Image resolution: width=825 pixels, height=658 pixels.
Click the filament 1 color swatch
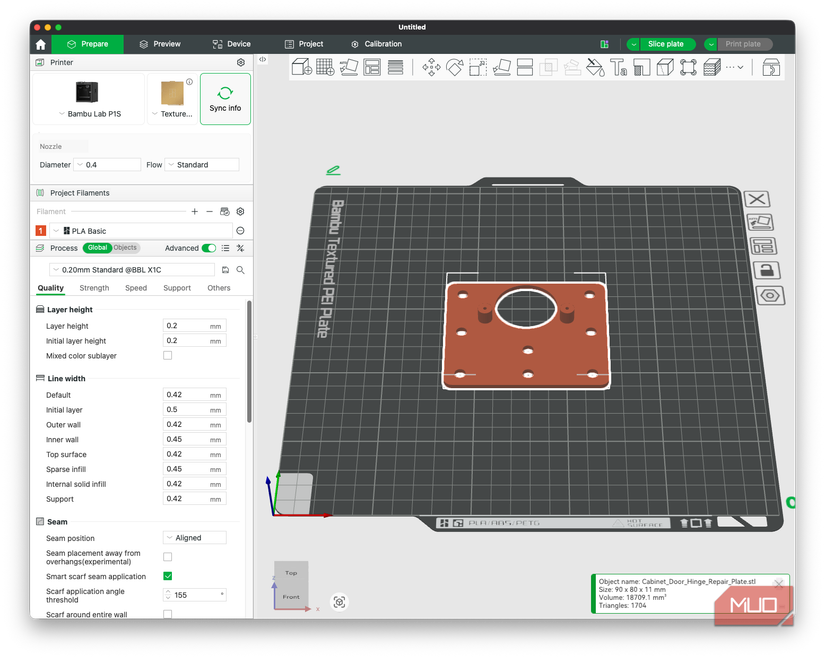[41, 230]
